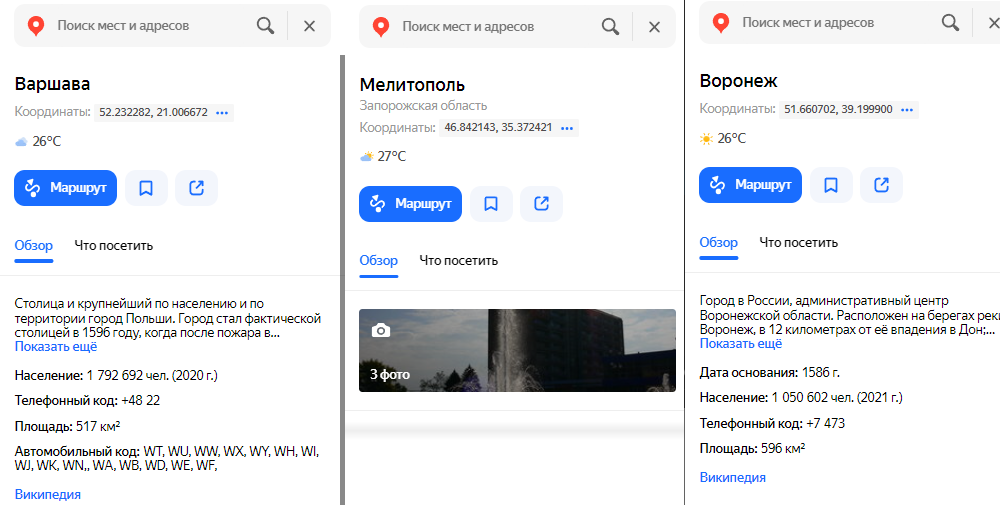The height and width of the screenshot is (505, 1000).
Task: Bookmark Воронеж with the bookmark icon
Action: pos(831,185)
